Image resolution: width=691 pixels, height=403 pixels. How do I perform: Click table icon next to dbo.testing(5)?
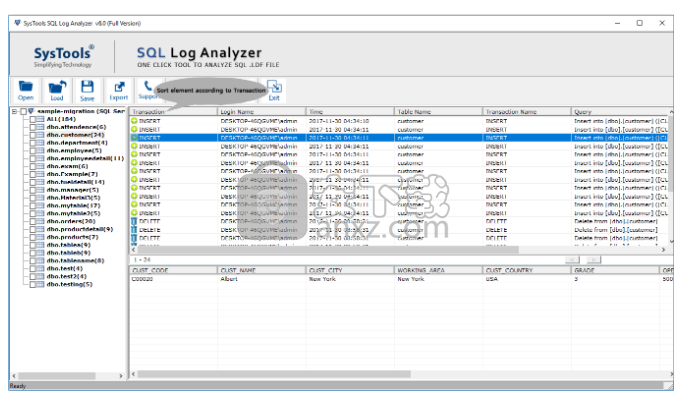[x=40, y=284]
